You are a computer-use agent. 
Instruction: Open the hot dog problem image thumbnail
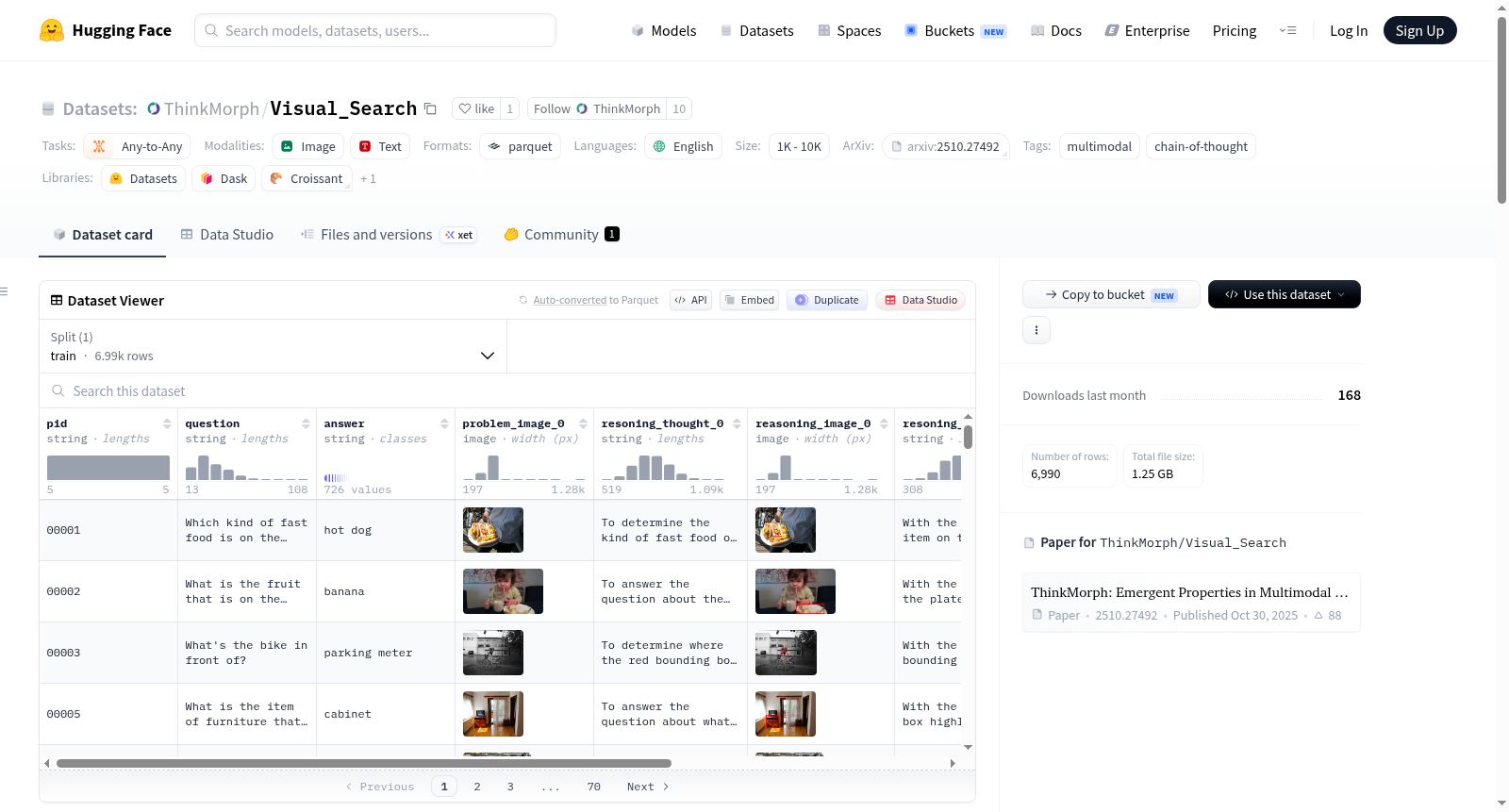(493, 530)
